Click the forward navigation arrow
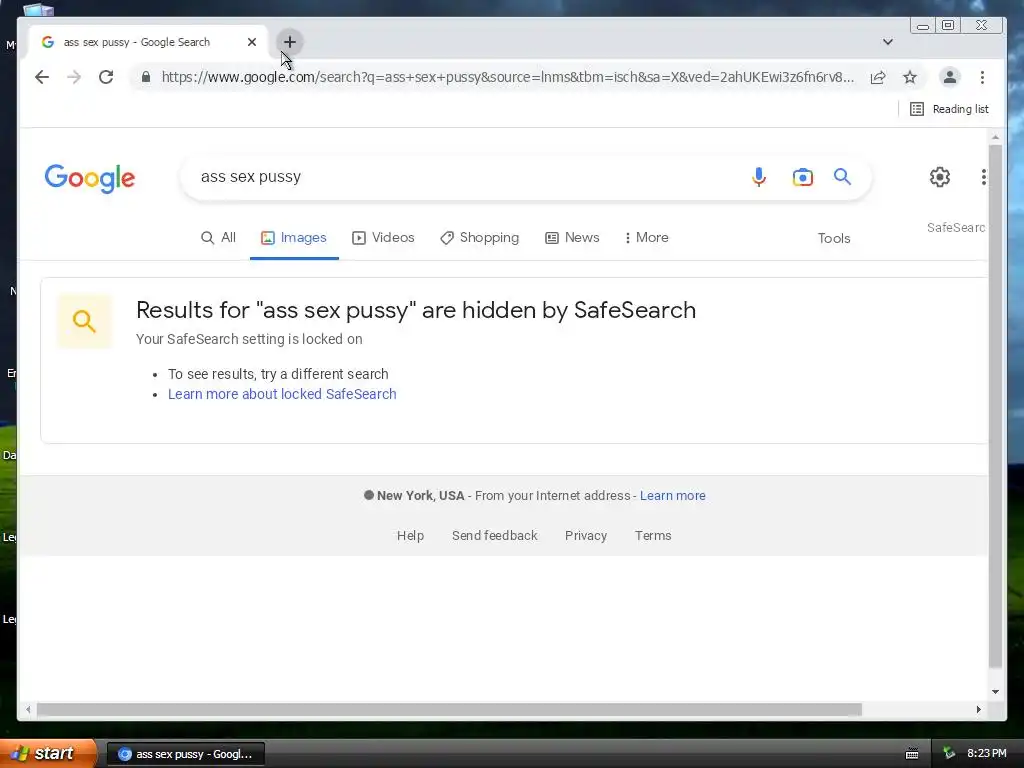The width and height of the screenshot is (1024, 768). click(74, 77)
